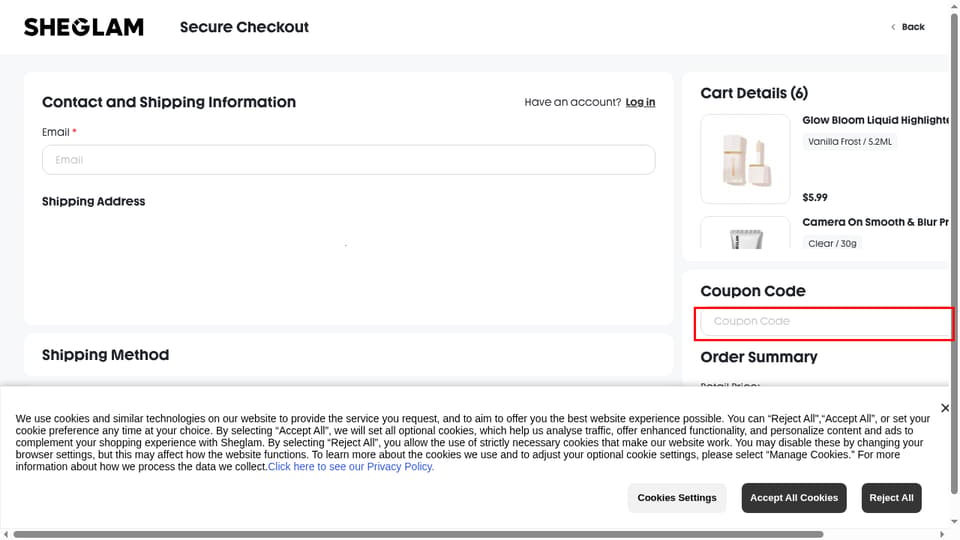Accept All Cookies

pyautogui.click(x=793, y=498)
